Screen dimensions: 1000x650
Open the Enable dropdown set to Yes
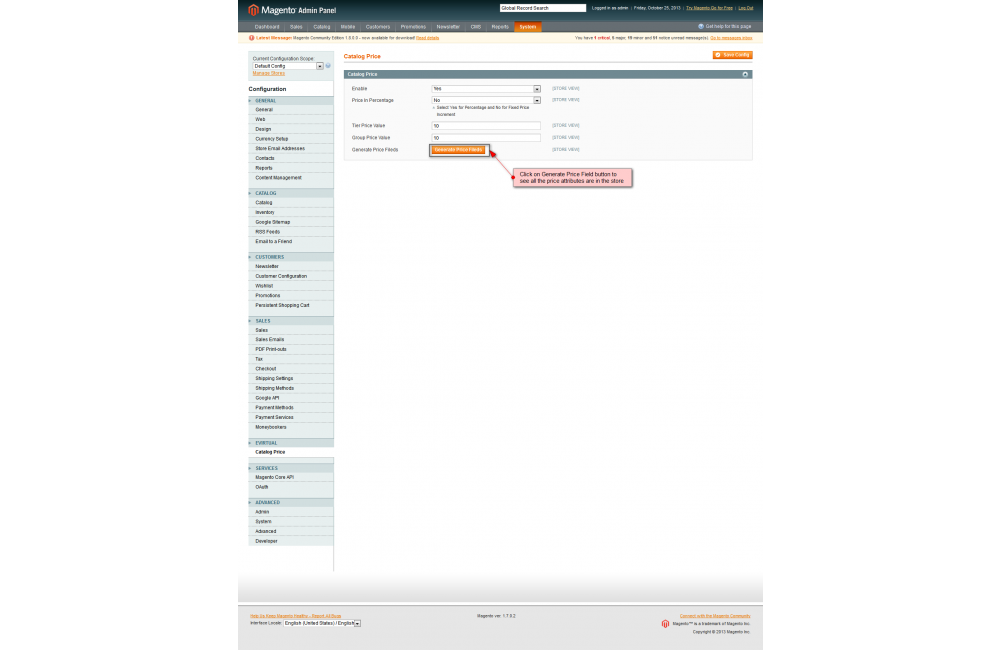486,89
